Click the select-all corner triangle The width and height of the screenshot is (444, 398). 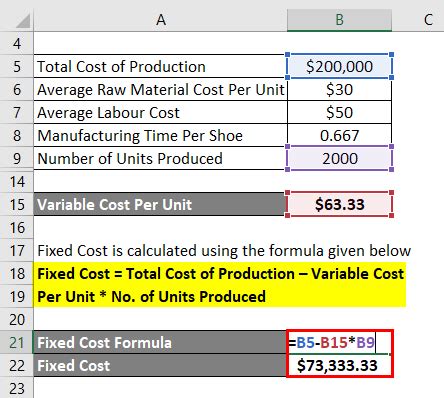tap(23, 21)
